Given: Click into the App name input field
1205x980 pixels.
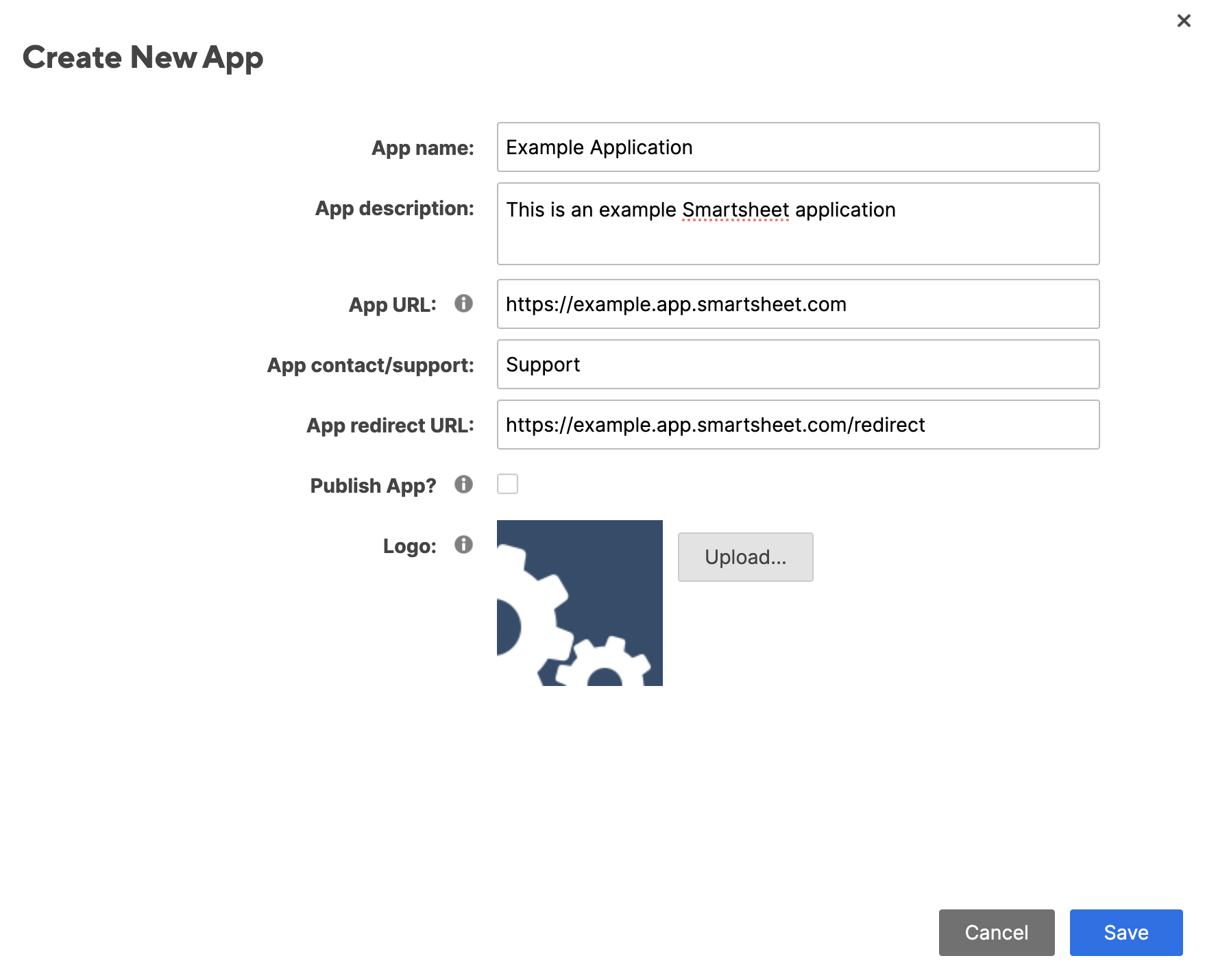Looking at the screenshot, I should pos(798,147).
